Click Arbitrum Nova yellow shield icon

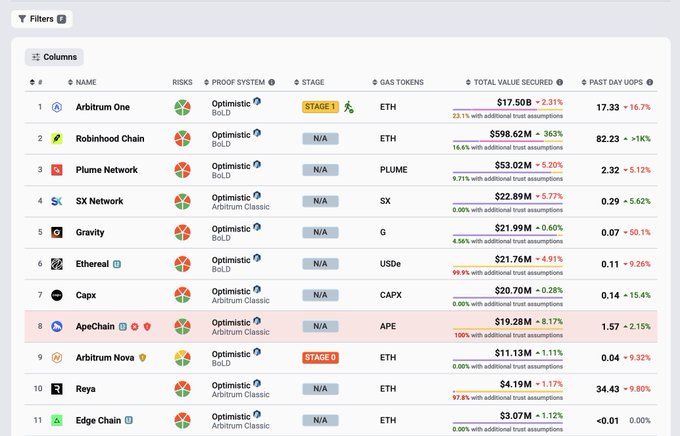pyautogui.click(x=142, y=358)
